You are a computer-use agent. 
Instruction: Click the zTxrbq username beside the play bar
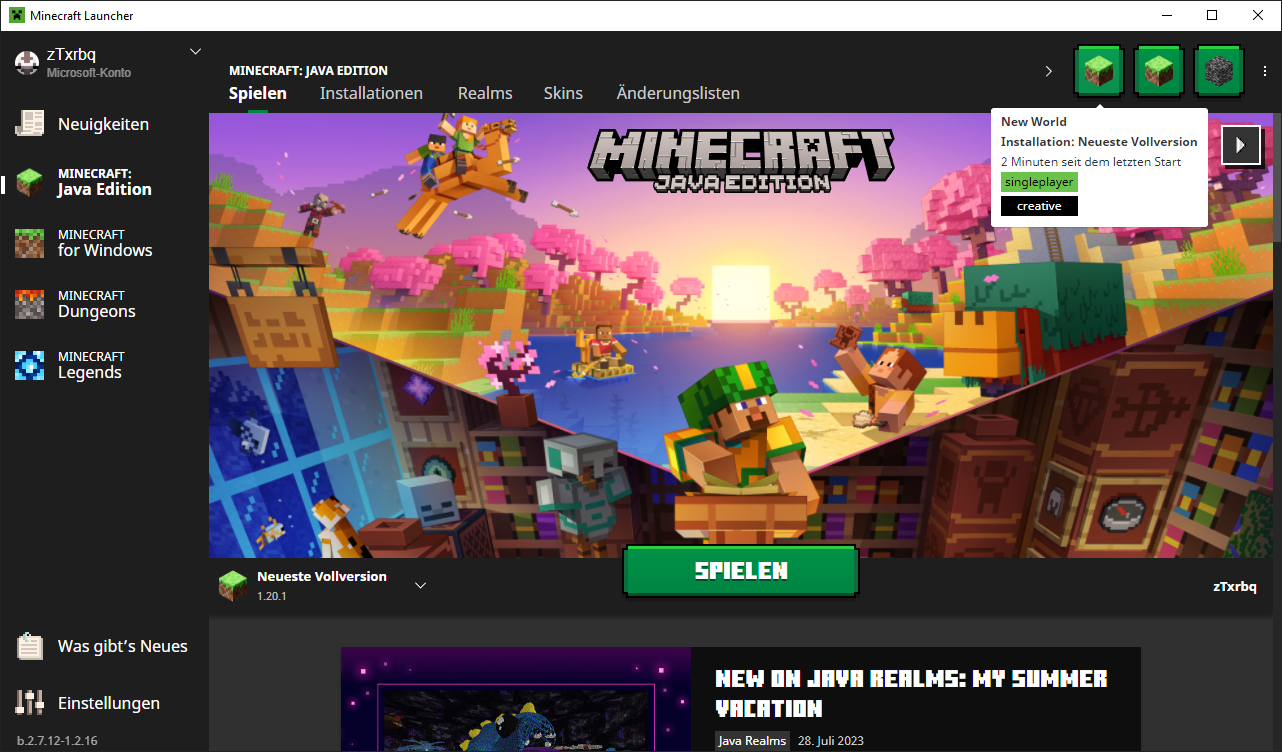(1234, 586)
